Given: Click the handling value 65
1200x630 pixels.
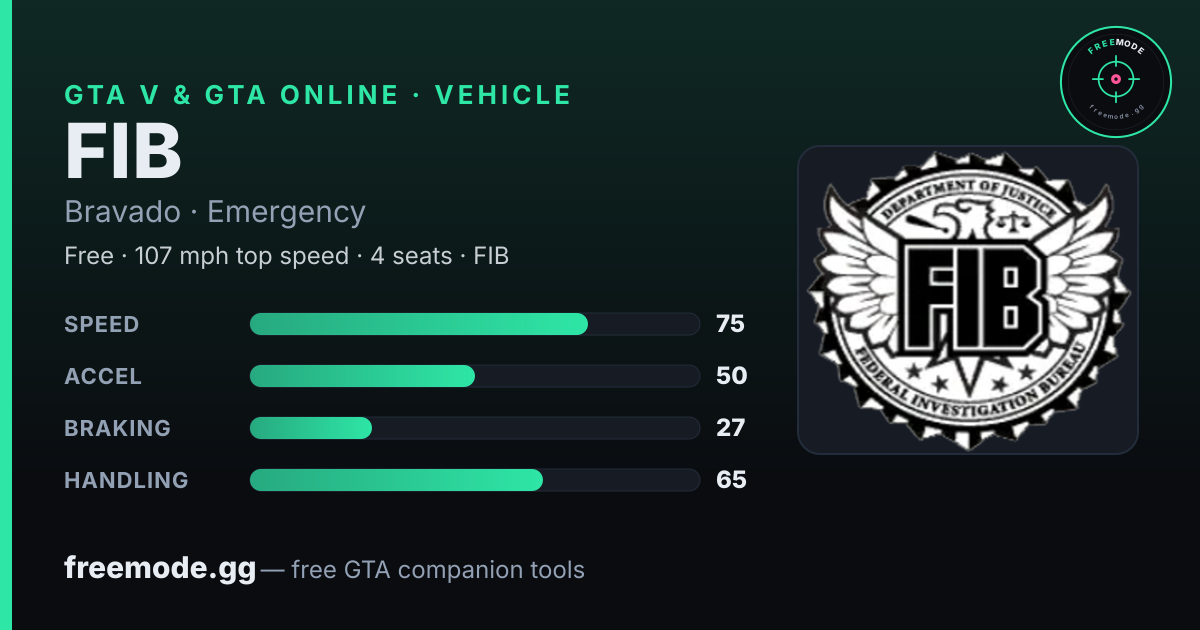Looking at the screenshot, I should coord(731,480).
